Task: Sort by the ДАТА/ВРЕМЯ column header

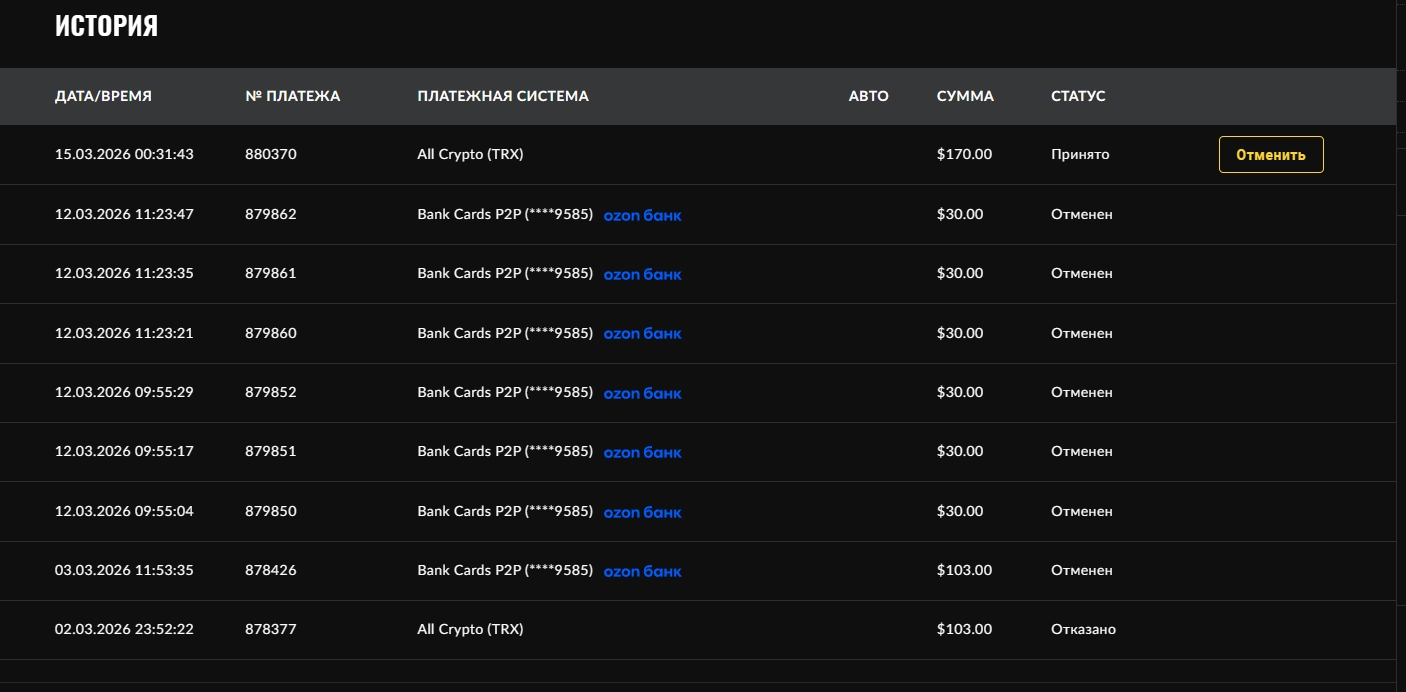Action: coord(103,96)
